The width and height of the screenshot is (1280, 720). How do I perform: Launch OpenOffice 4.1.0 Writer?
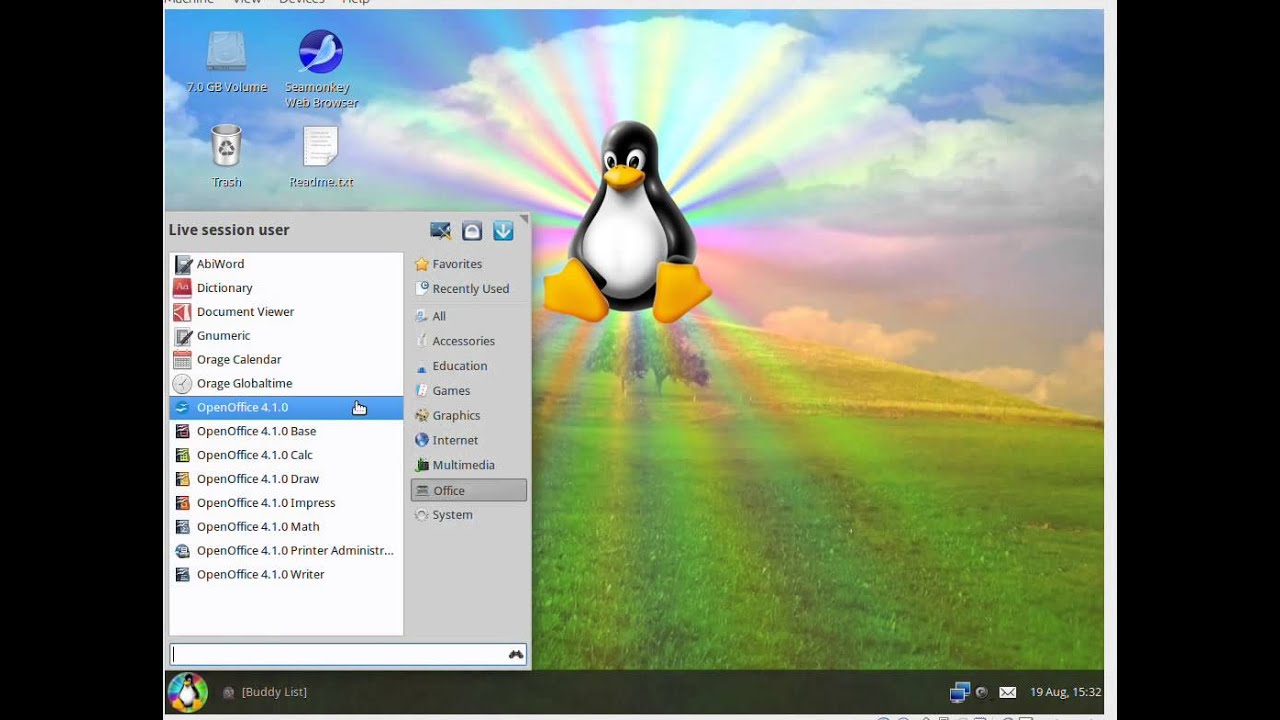point(286,575)
